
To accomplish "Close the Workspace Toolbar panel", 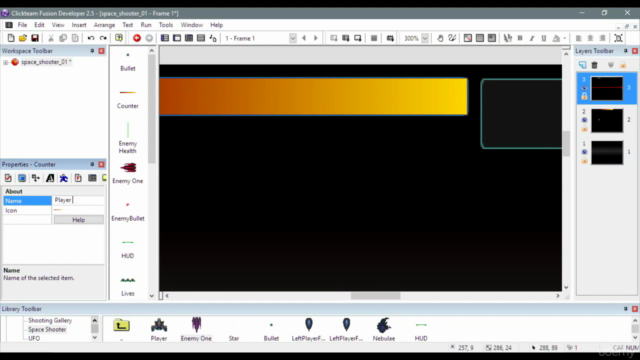I will (x=101, y=51).
